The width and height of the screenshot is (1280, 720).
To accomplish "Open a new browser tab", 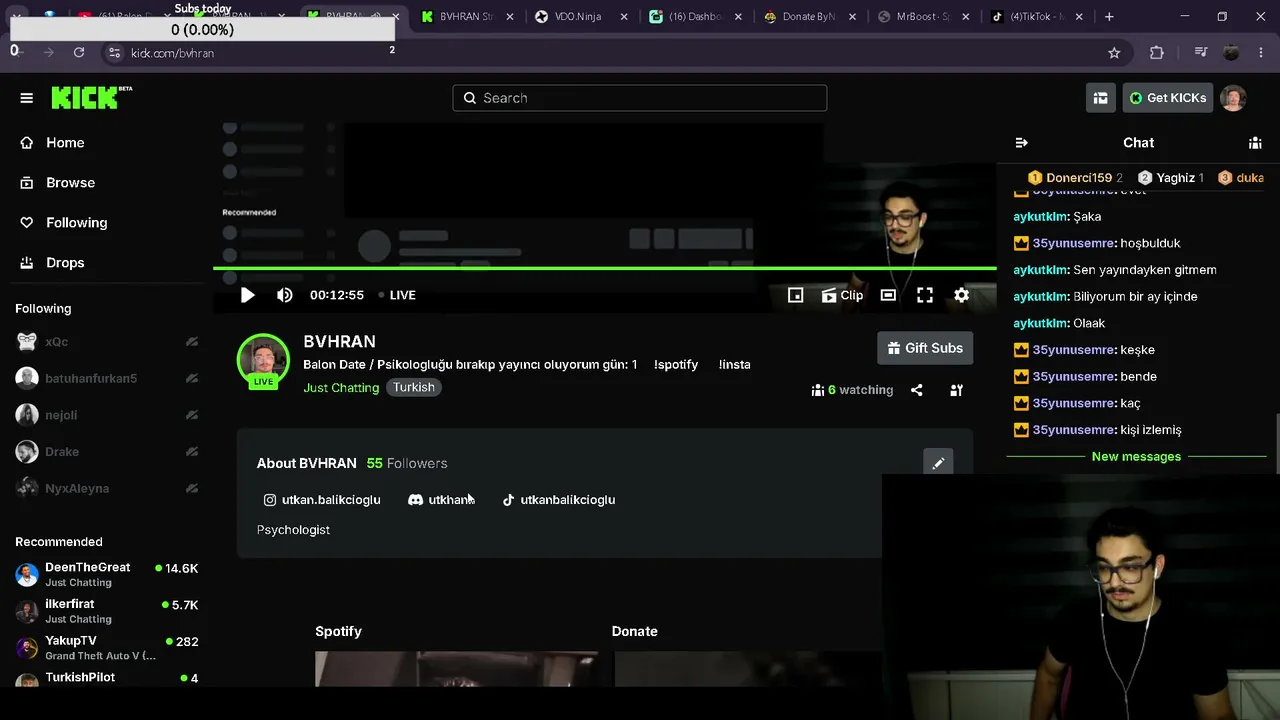I will point(1109,17).
